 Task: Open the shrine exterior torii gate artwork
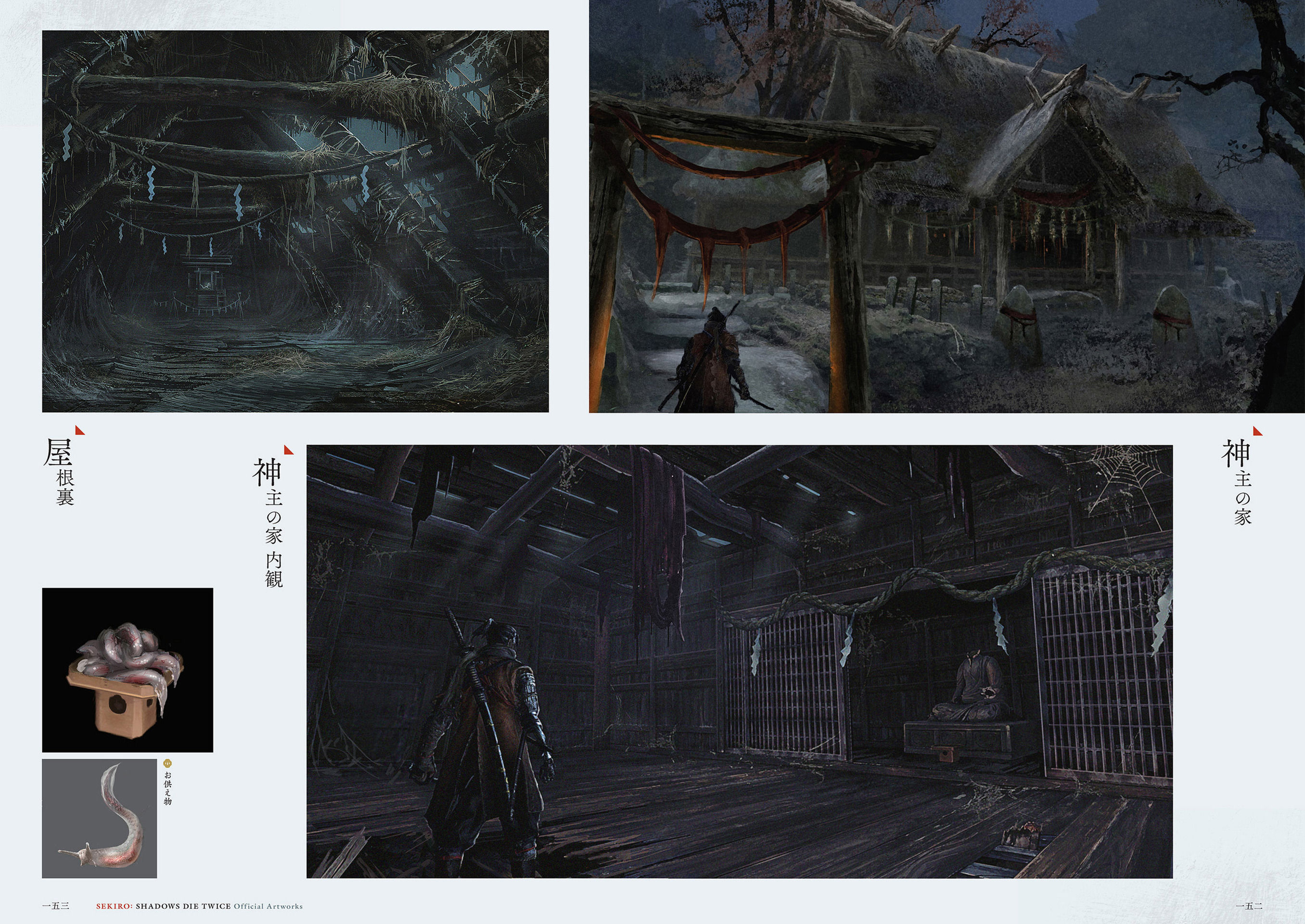point(947,206)
